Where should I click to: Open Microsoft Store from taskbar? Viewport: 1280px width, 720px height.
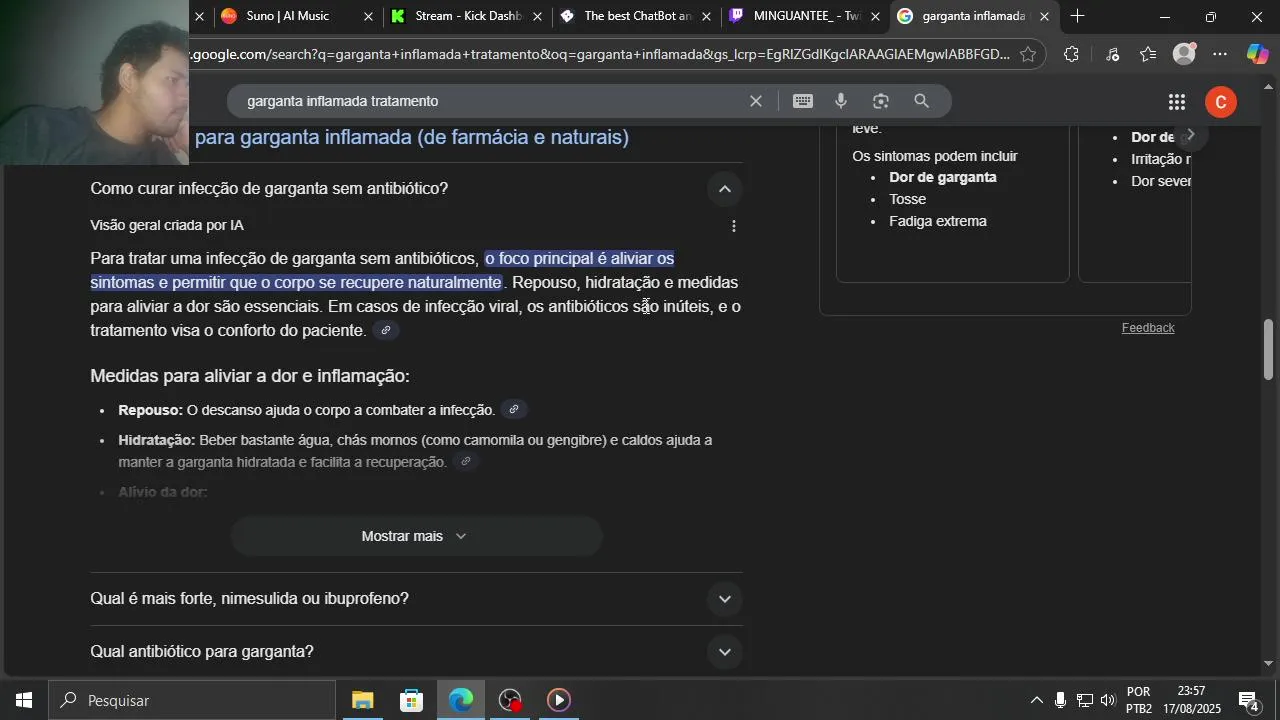(x=411, y=700)
